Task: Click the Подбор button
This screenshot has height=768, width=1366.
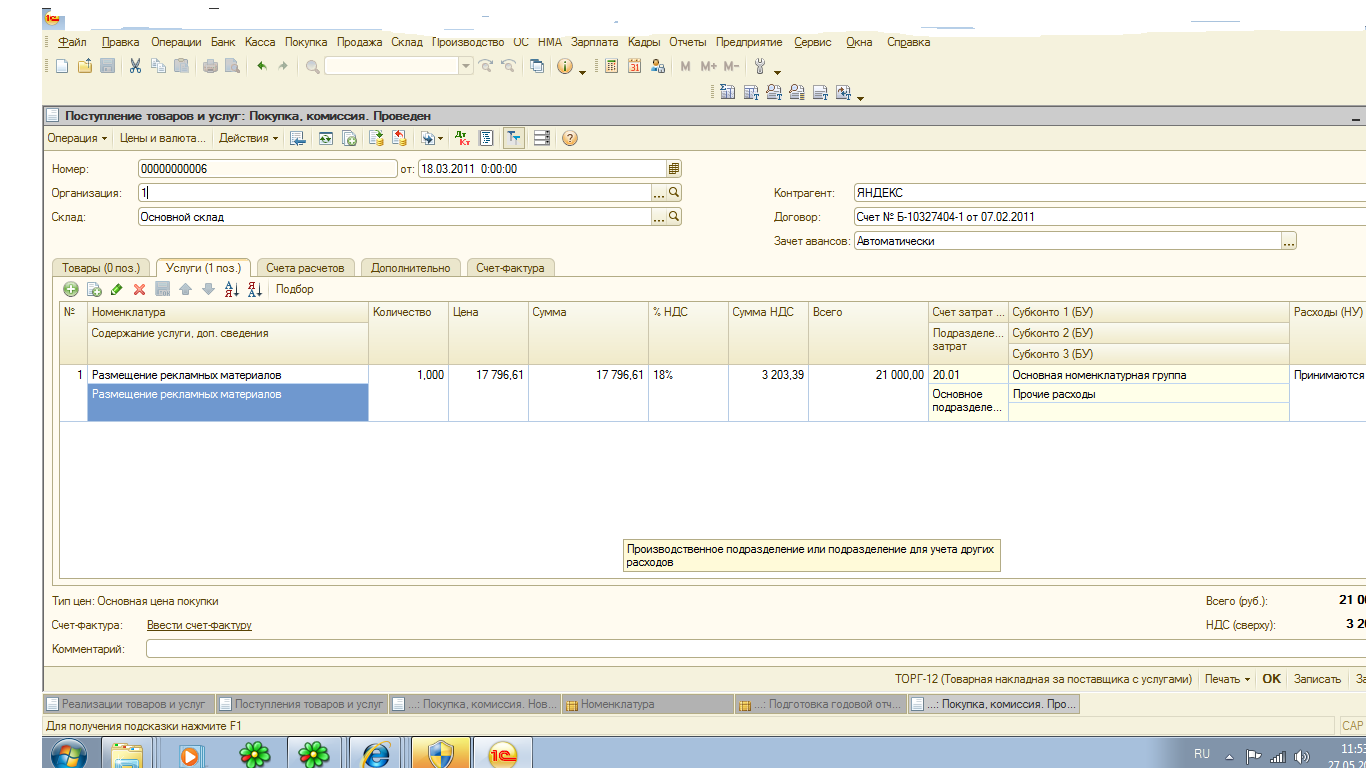Action: coord(294,289)
